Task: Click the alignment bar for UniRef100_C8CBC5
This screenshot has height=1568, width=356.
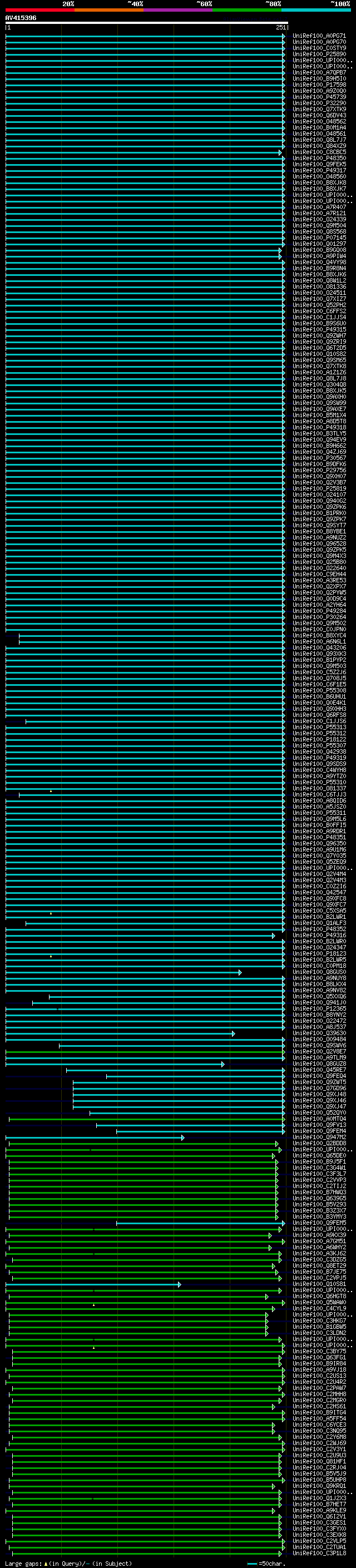Action: 144,152
